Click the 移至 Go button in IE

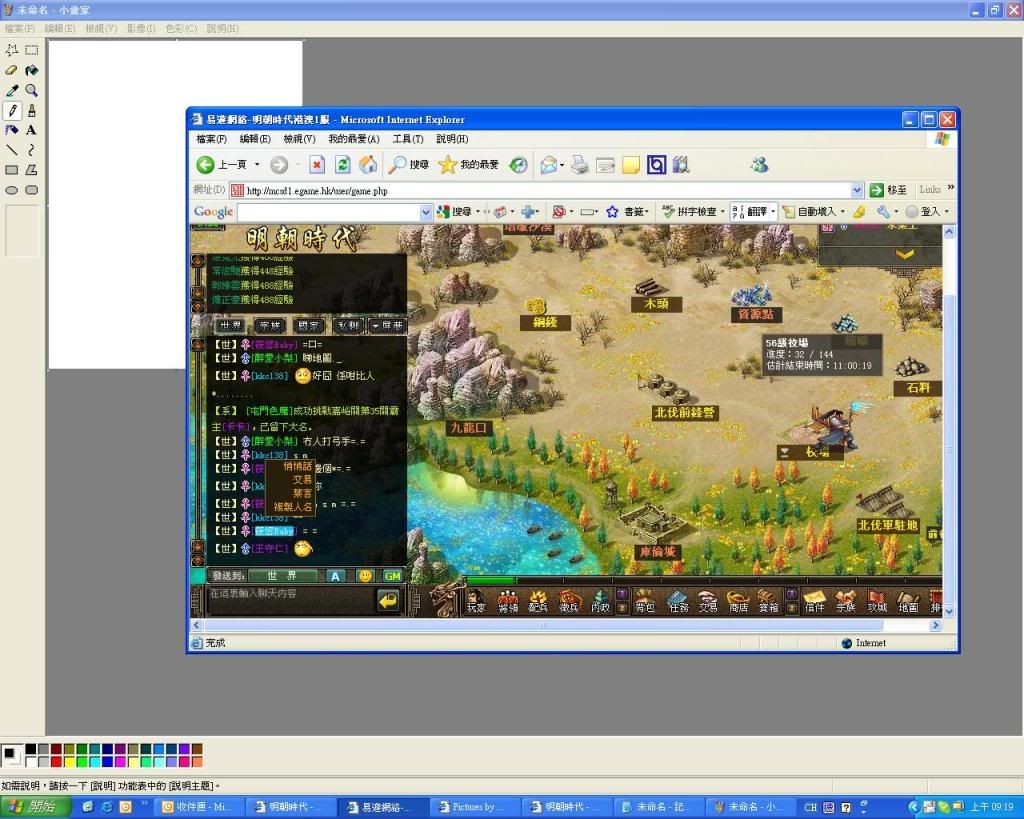pyautogui.click(x=889, y=190)
